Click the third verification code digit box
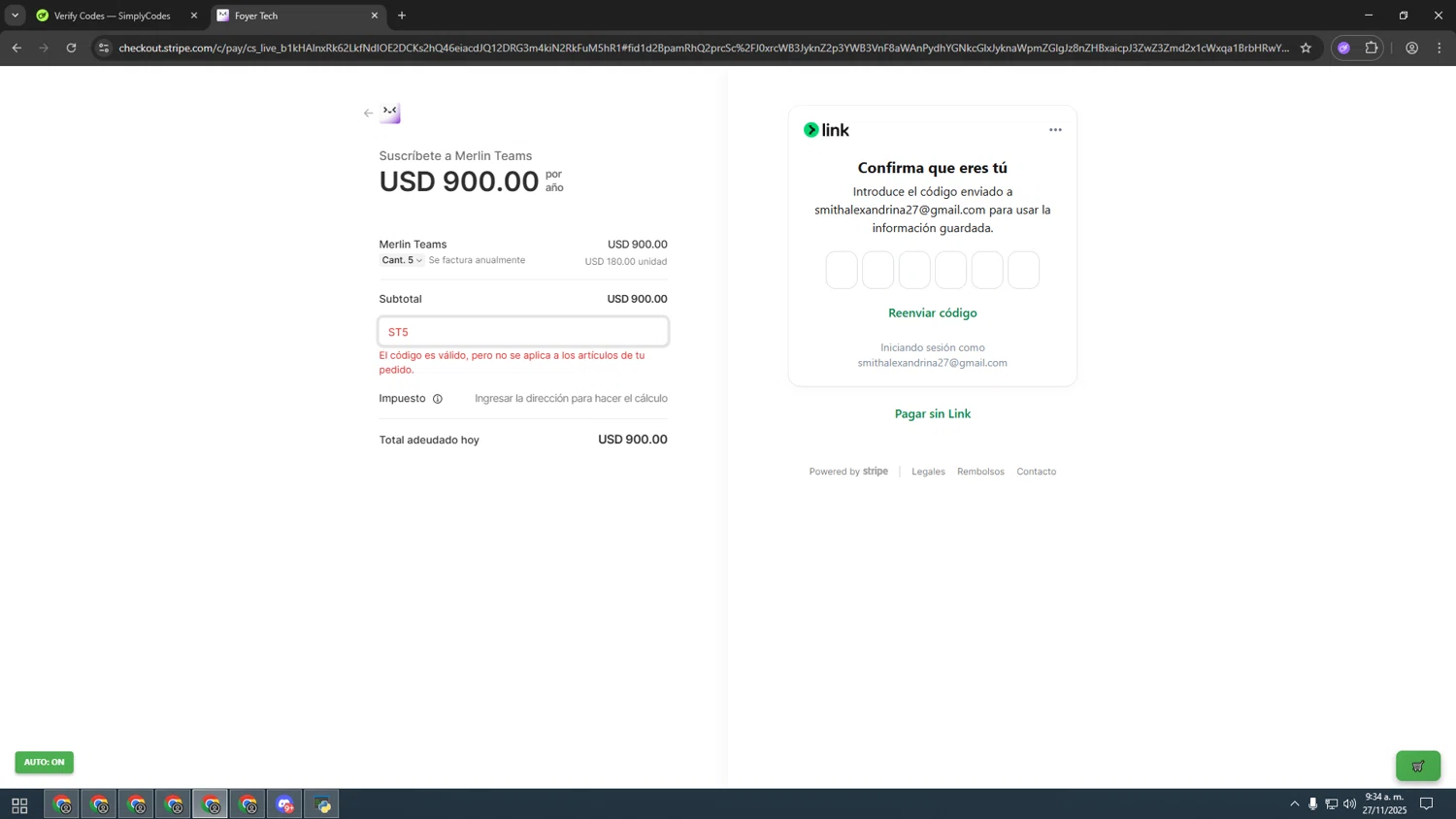The height and width of the screenshot is (819, 1456). point(914,270)
